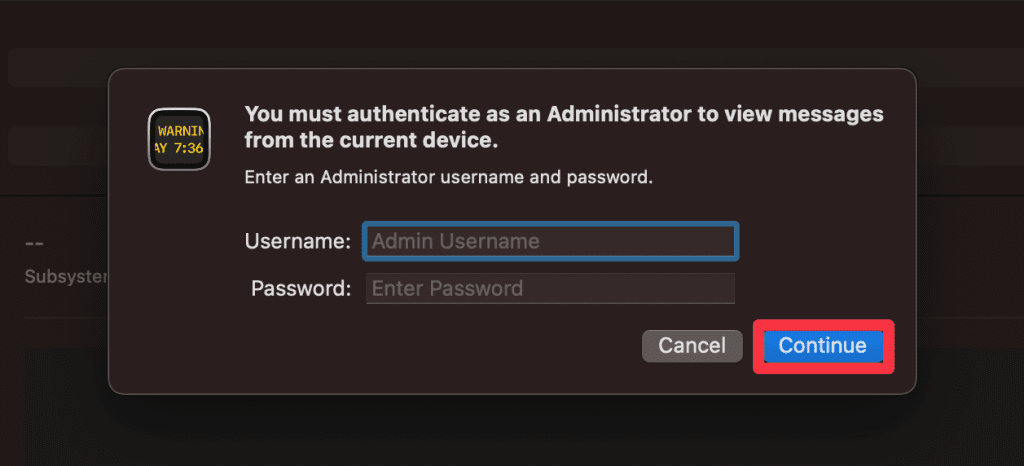Screen dimensions: 1024x466
Task: Click the yellow WARNIN text in icon
Action: [181, 130]
